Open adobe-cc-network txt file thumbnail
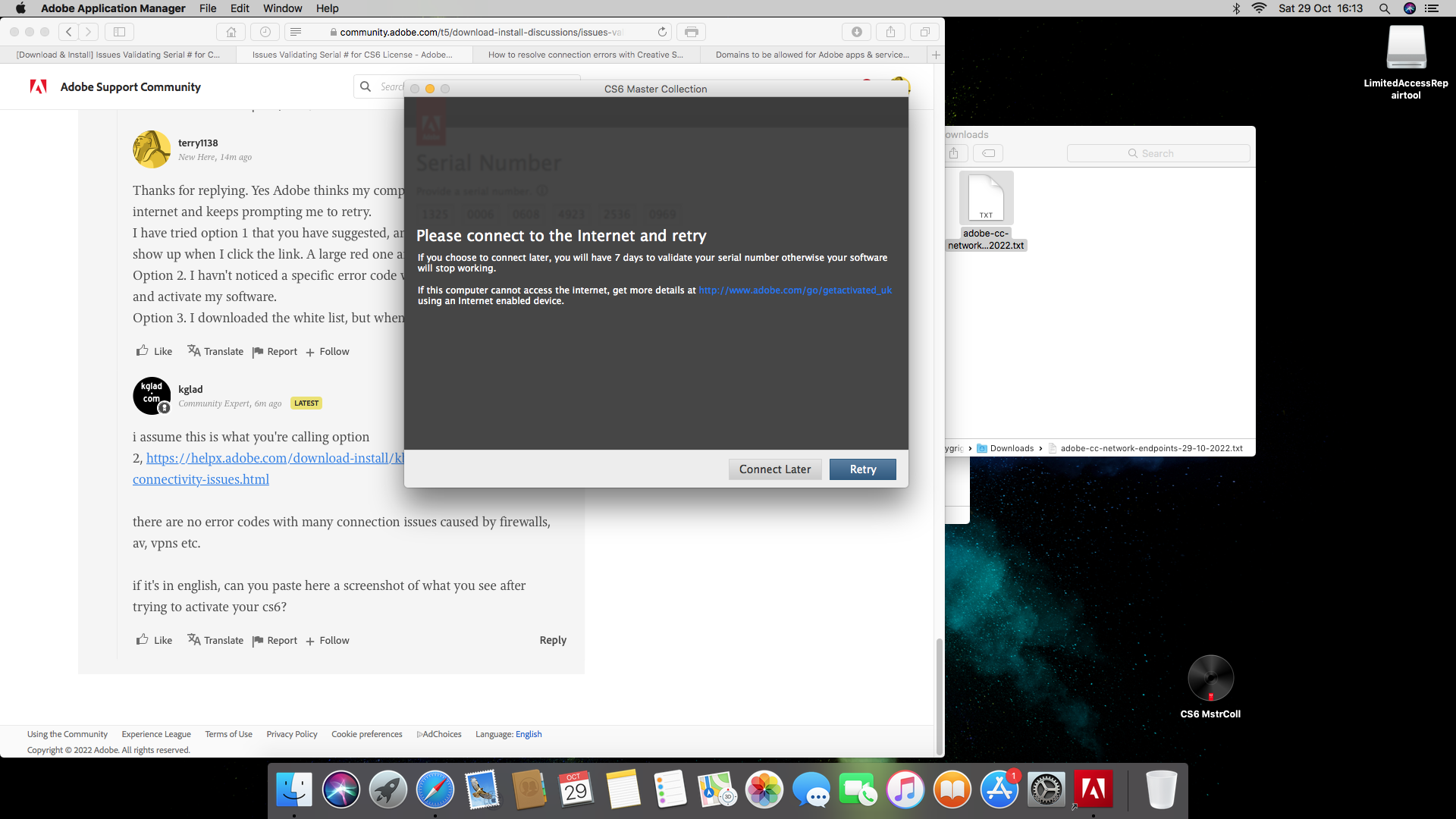1456x819 pixels. point(985,198)
